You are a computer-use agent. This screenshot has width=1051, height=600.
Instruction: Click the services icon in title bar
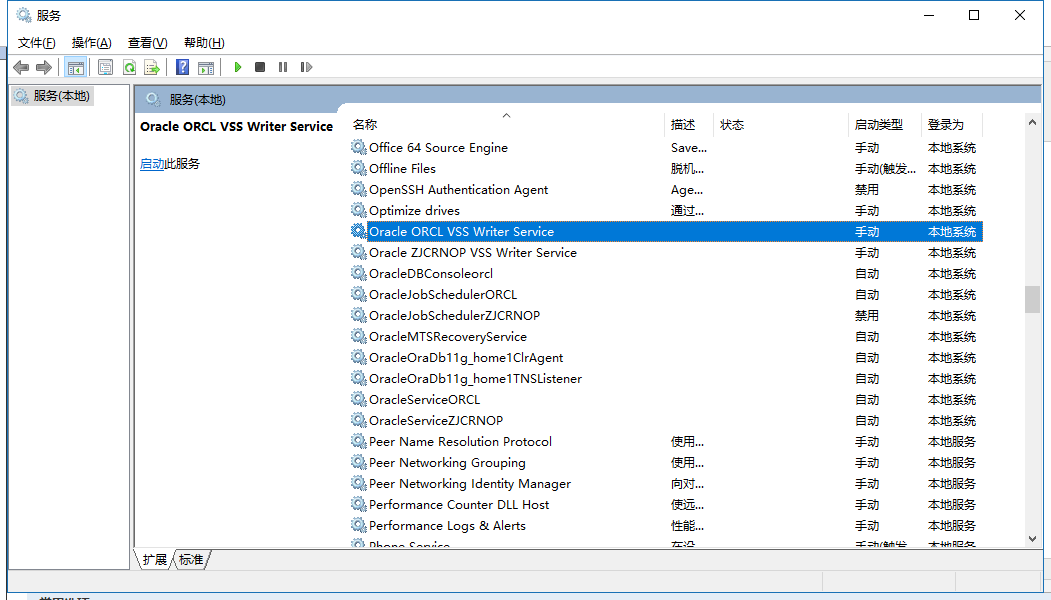pos(23,15)
